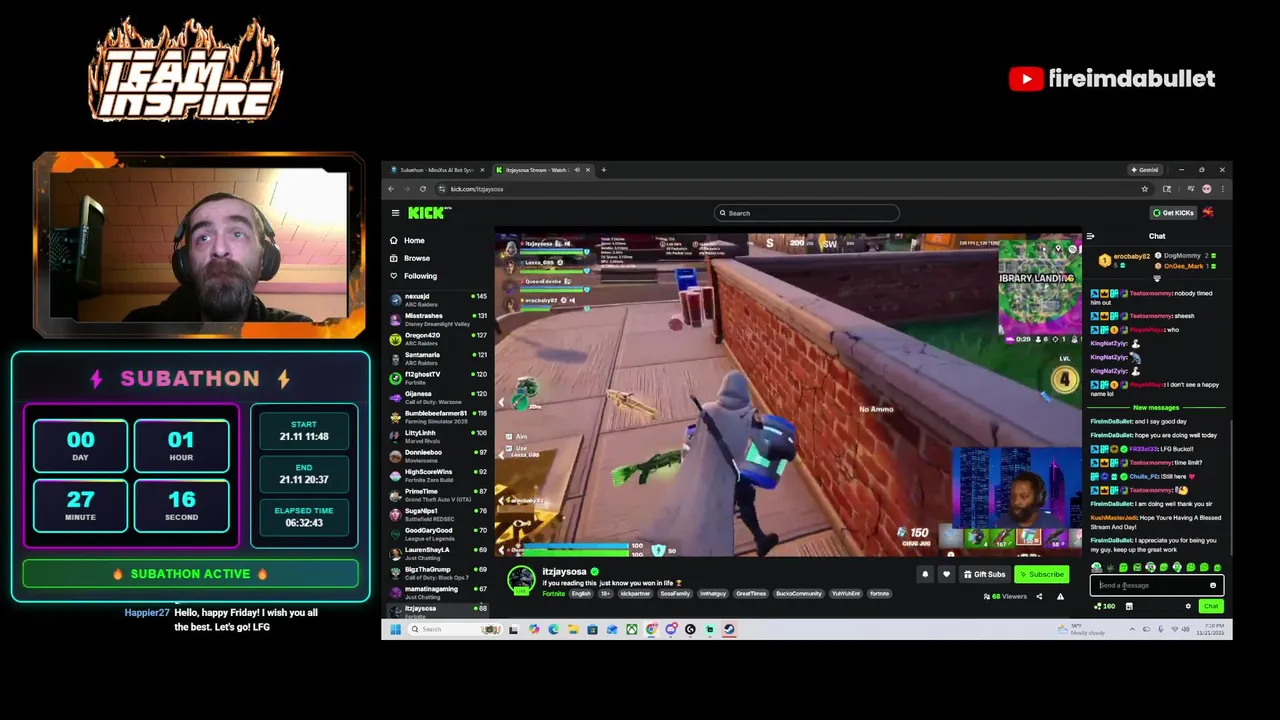
Task: Open the Chrome three-dot menu
Action: coord(1222,189)
